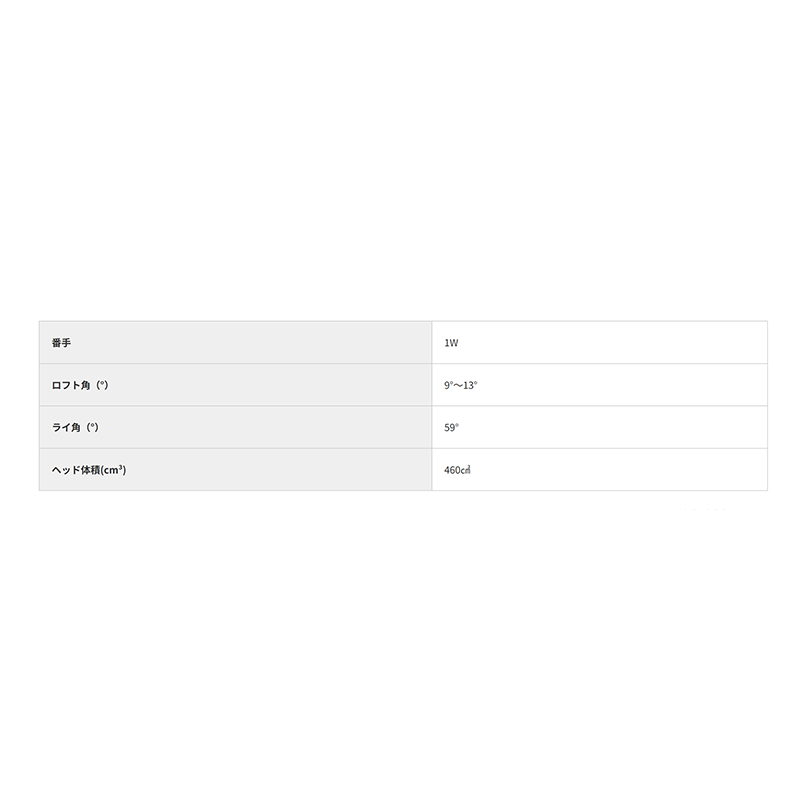Select the 460cm³ head volume value
The width and height of the screenshot is (800, 800).
[600, 470]
